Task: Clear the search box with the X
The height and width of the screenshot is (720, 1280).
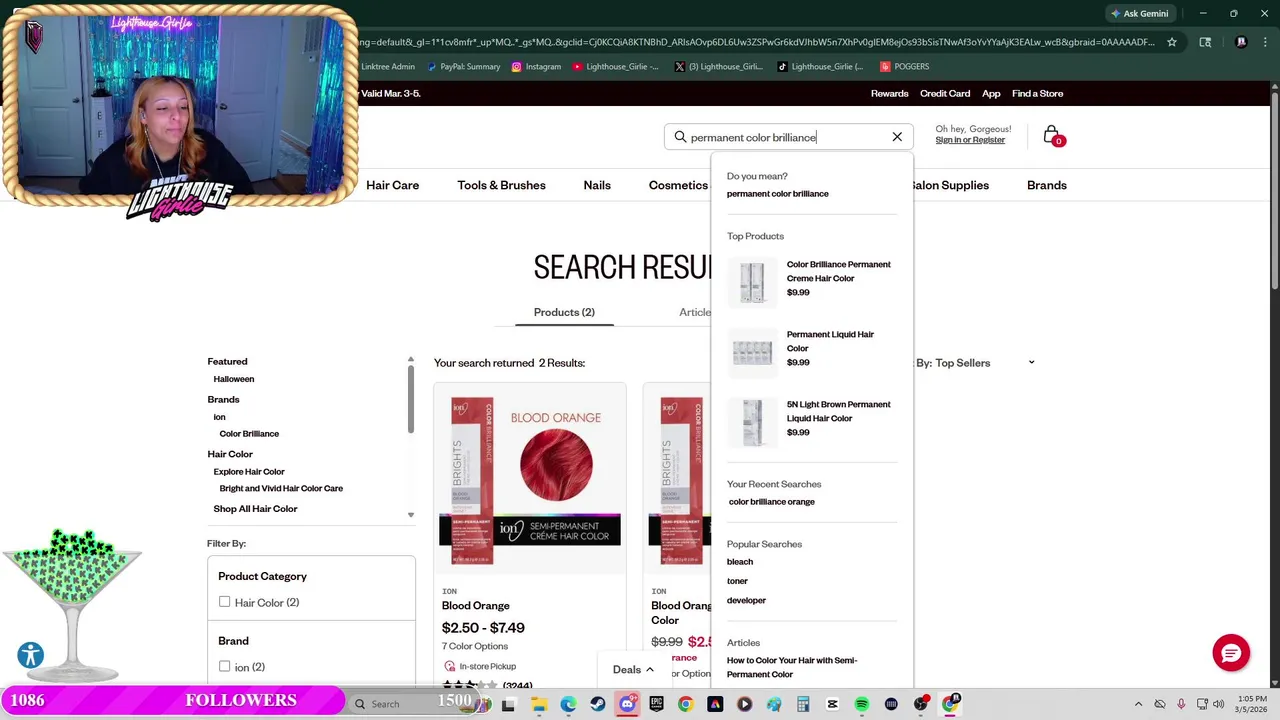Action: pyautogui.click(x=897, y=137)
